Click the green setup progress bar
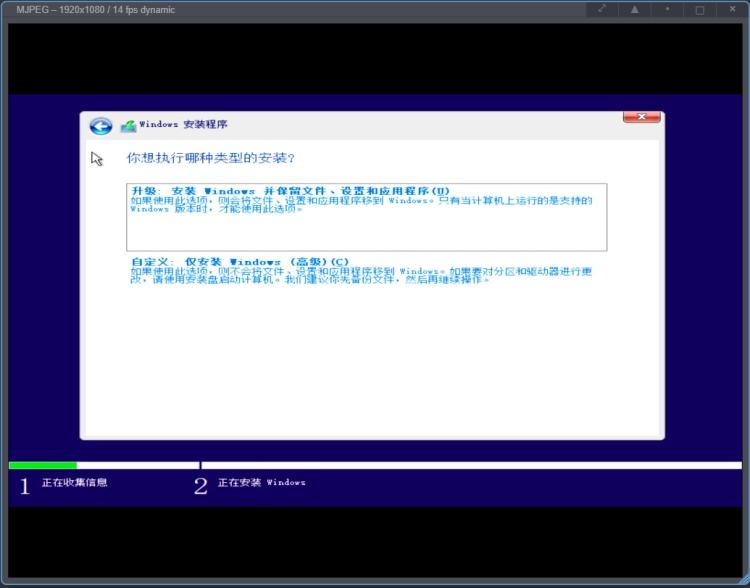Viewport: 750px width, 588px height. point(43,465)
